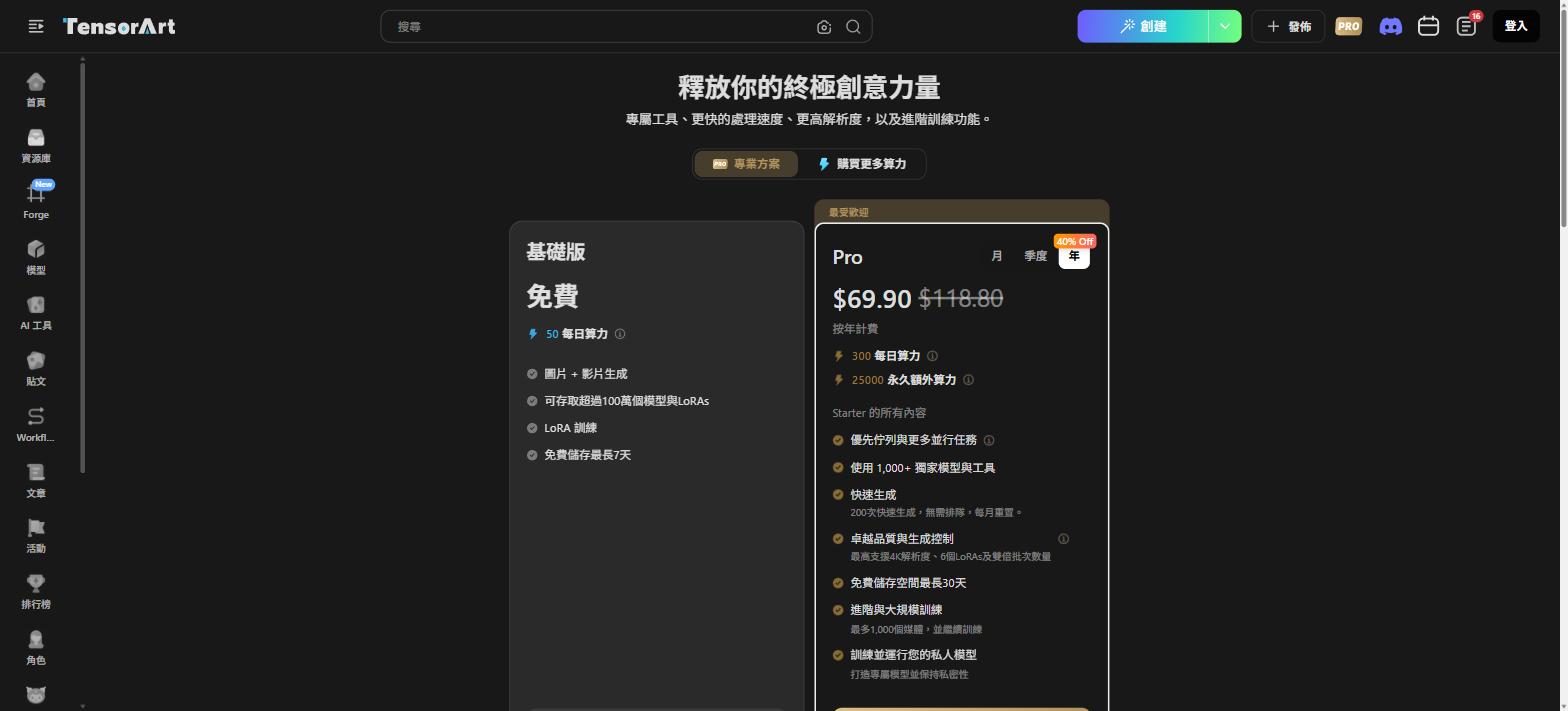Open the Discord icon
This screenshot has height=711, width=1568.
[1390, 26]
